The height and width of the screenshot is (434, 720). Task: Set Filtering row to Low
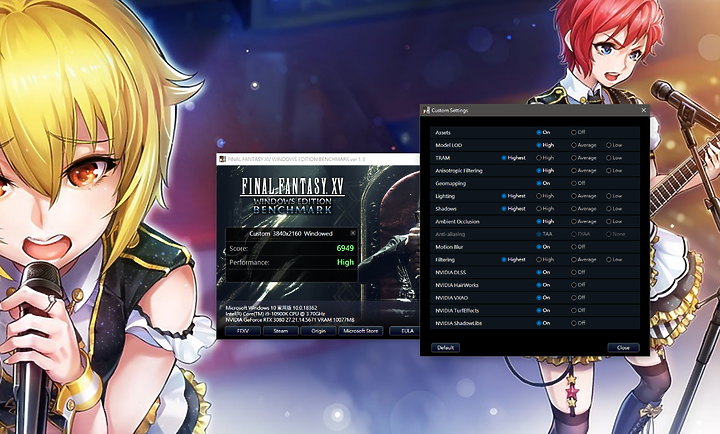(x=614, y=259)
